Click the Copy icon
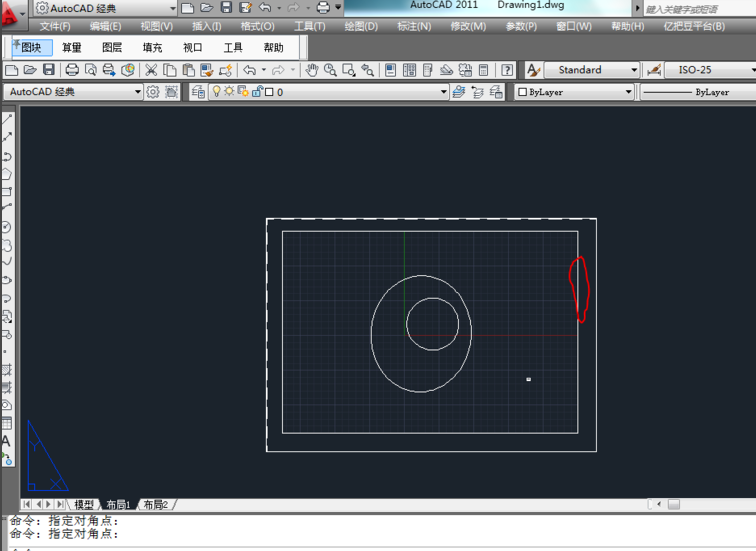756x551 pixels. coord(170,70)
